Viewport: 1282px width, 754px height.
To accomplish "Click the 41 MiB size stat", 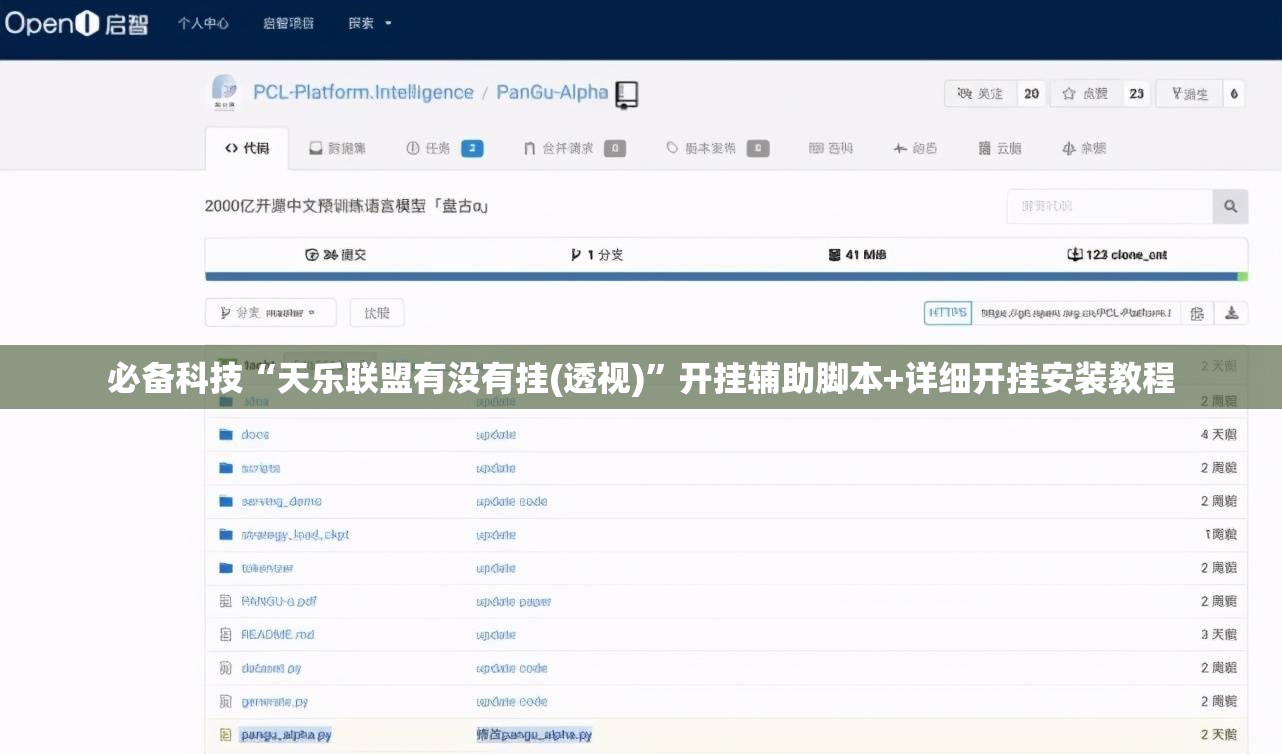I will (857, 255).
